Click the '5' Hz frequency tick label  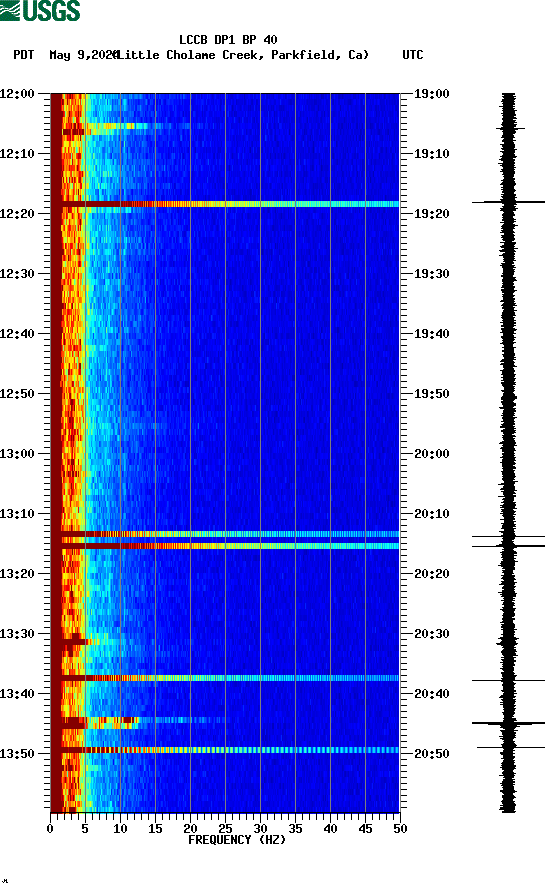coord(85,829)
